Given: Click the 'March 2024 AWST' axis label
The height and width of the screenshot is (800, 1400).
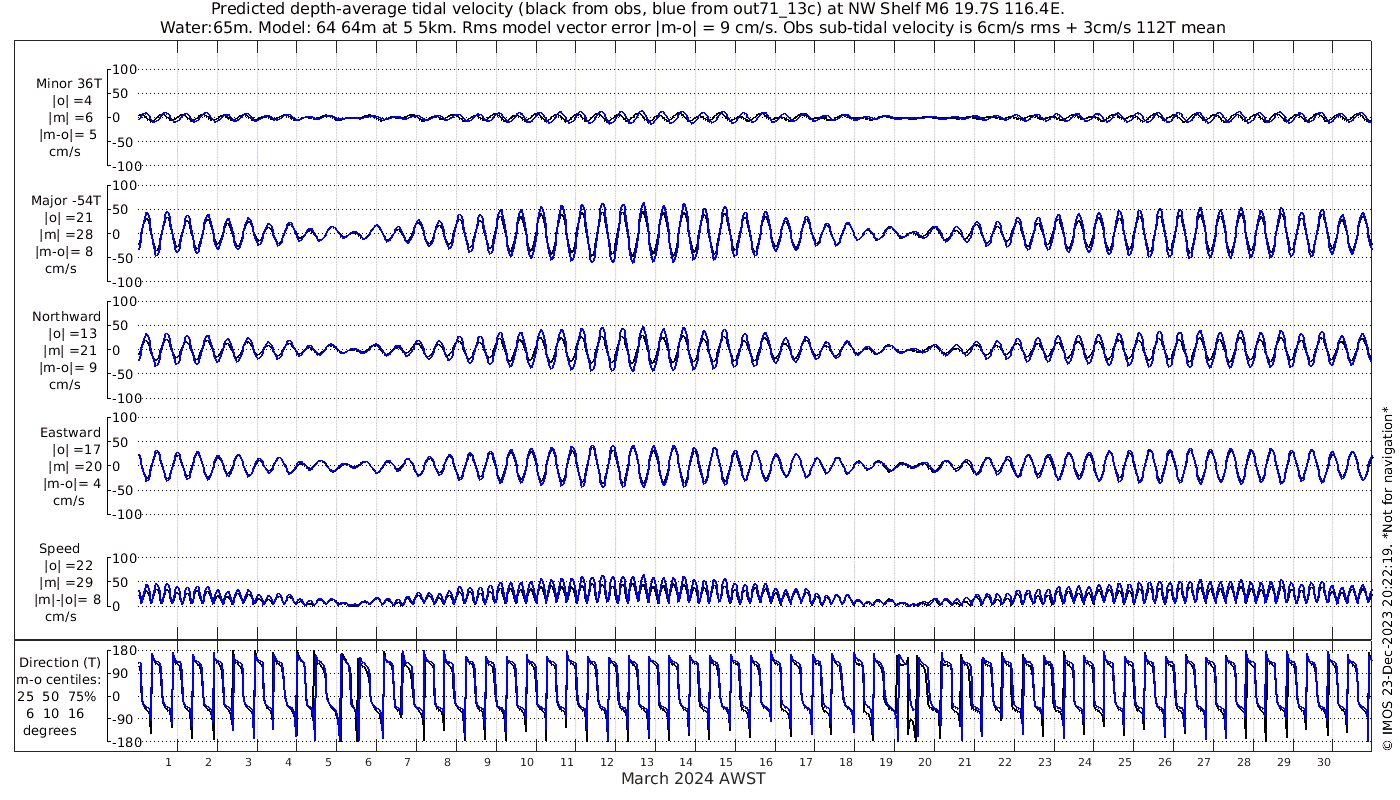Looking at the screenshot, I should 694,779.
